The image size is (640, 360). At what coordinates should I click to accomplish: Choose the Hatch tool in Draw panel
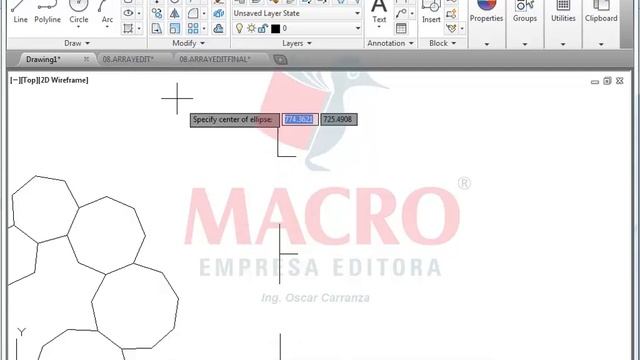128,29
